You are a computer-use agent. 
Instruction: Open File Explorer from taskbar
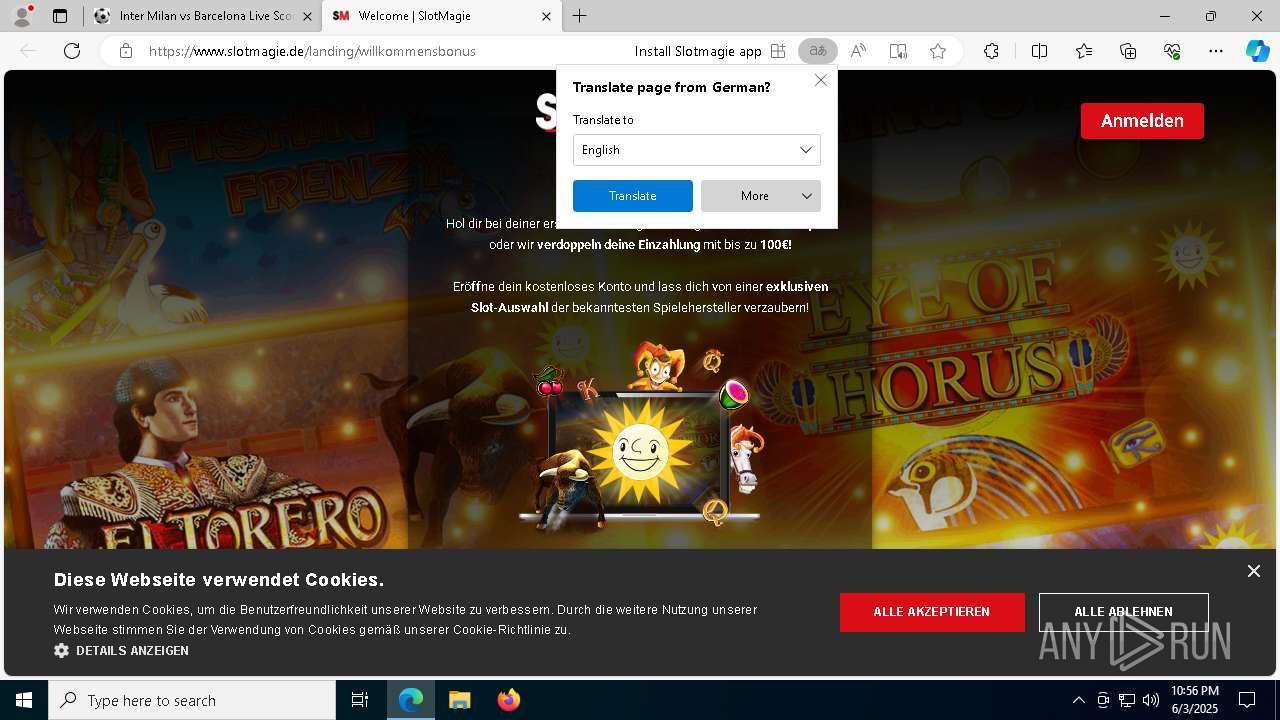pos(460,700)
